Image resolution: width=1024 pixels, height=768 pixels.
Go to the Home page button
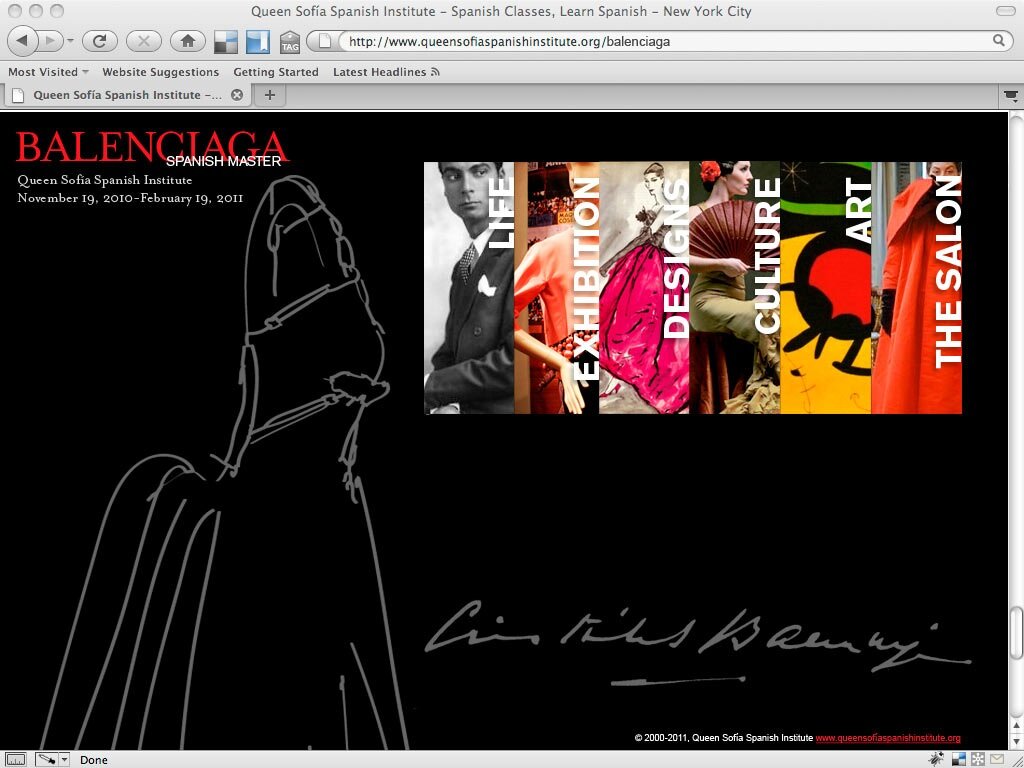[187, 41]
